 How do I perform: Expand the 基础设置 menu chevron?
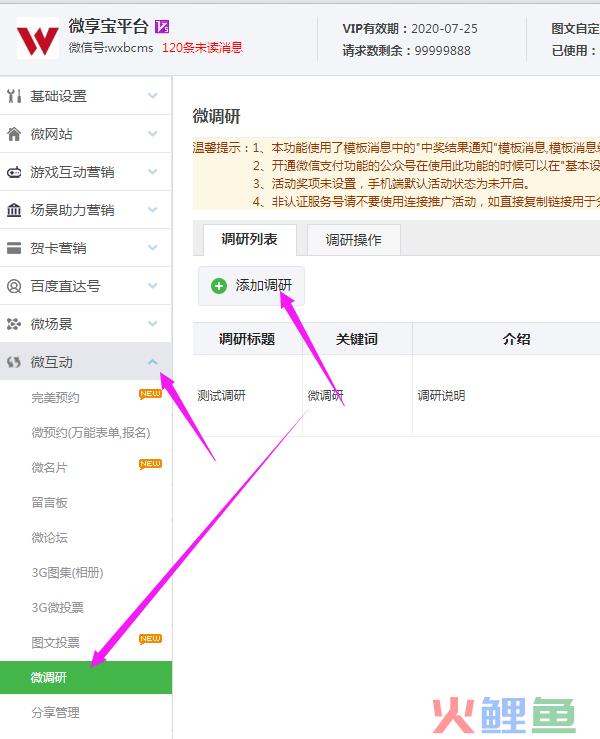pos(152,96)
